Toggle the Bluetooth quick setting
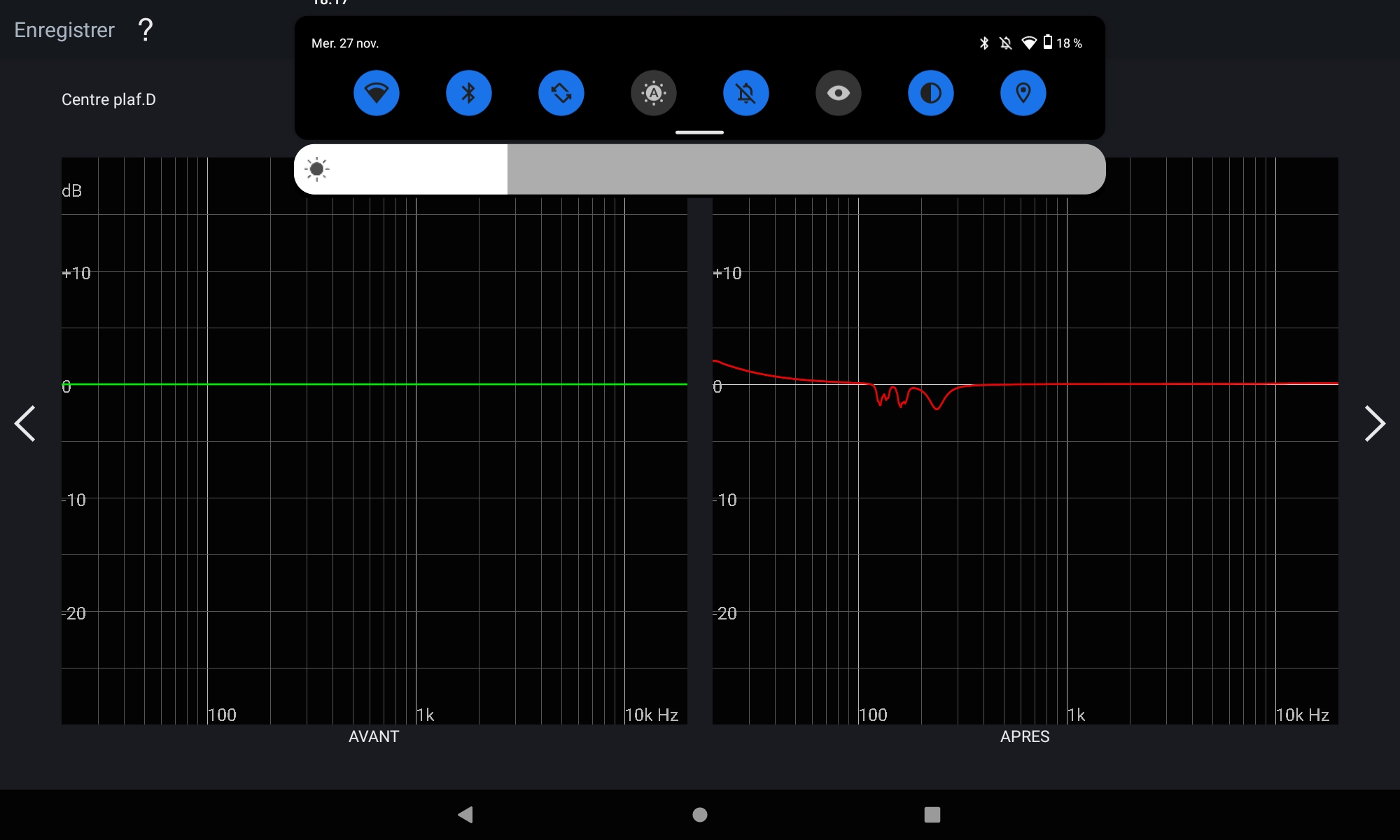 468,93
